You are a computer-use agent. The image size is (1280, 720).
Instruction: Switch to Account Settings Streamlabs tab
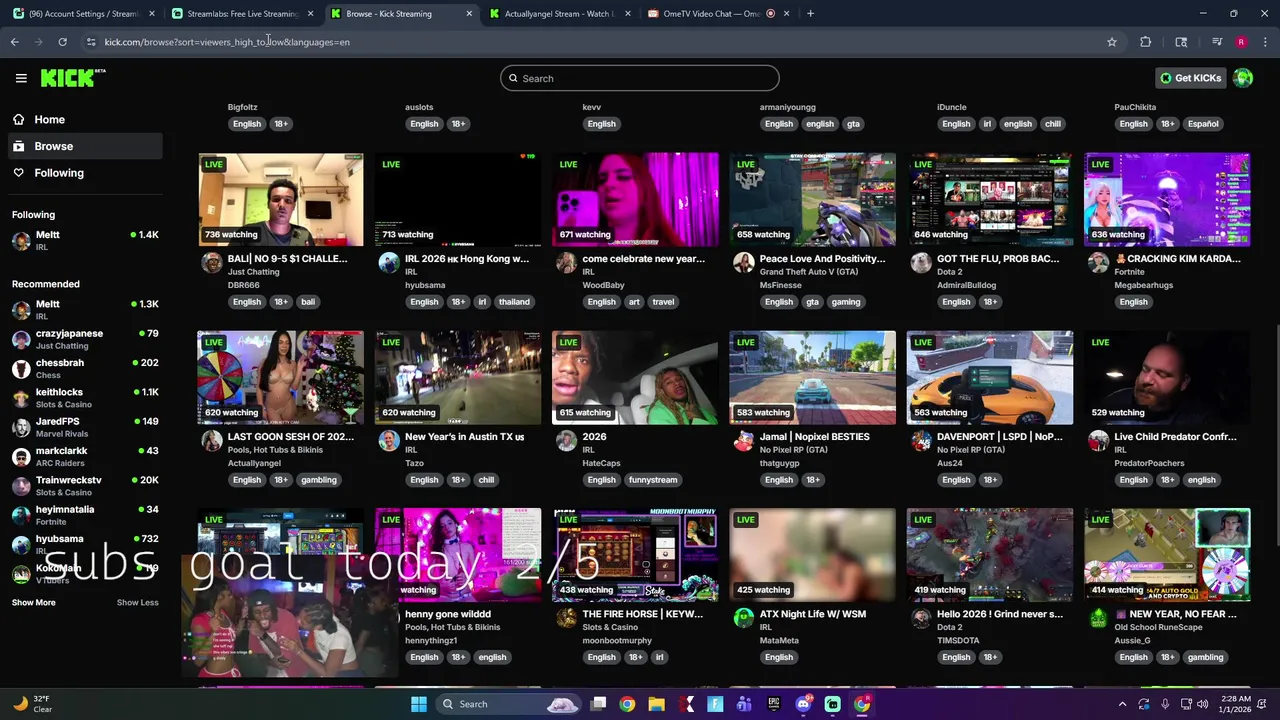[x=84, y=14]
